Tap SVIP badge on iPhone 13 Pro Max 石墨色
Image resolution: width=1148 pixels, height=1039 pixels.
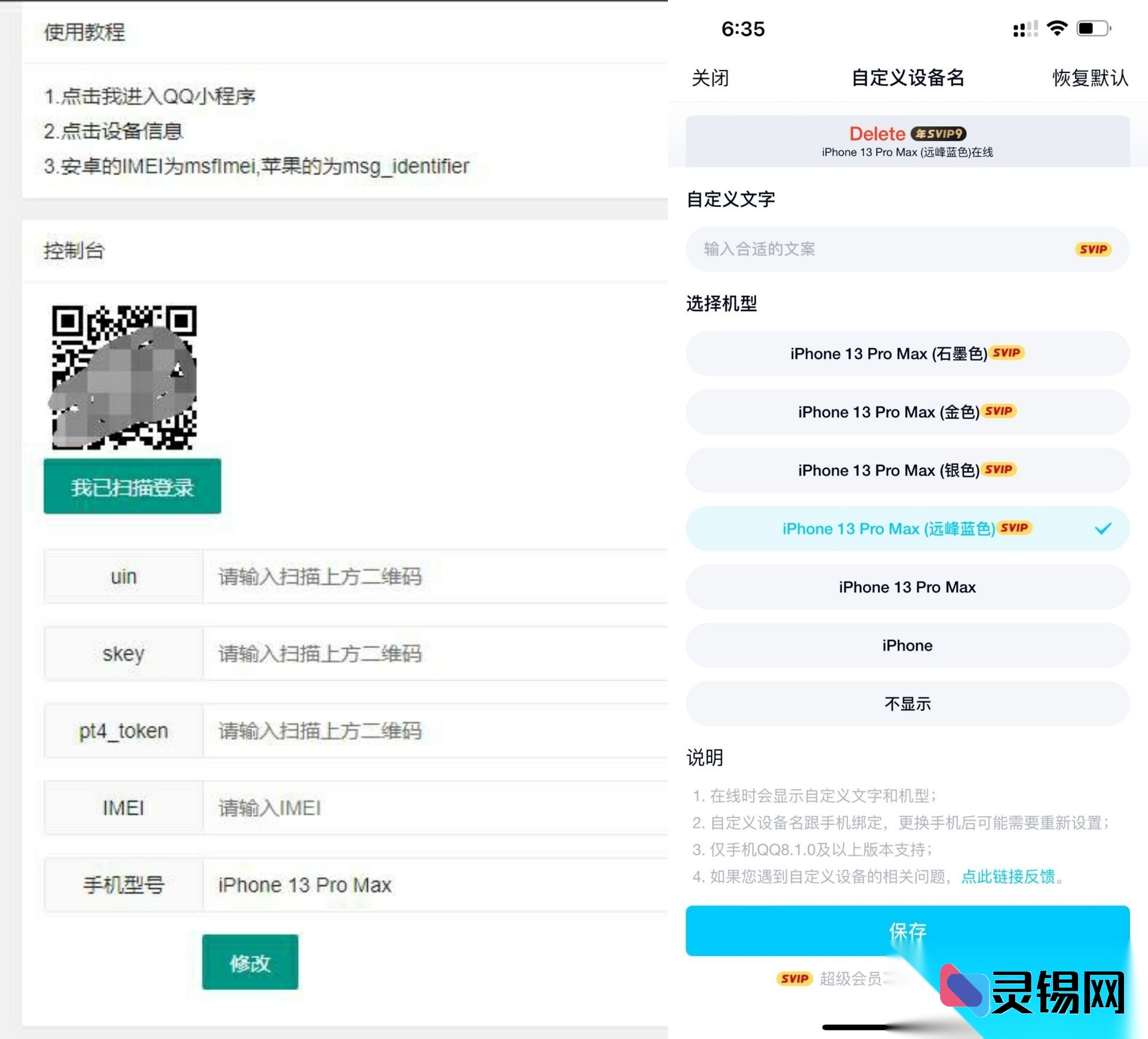point(1007,353)
